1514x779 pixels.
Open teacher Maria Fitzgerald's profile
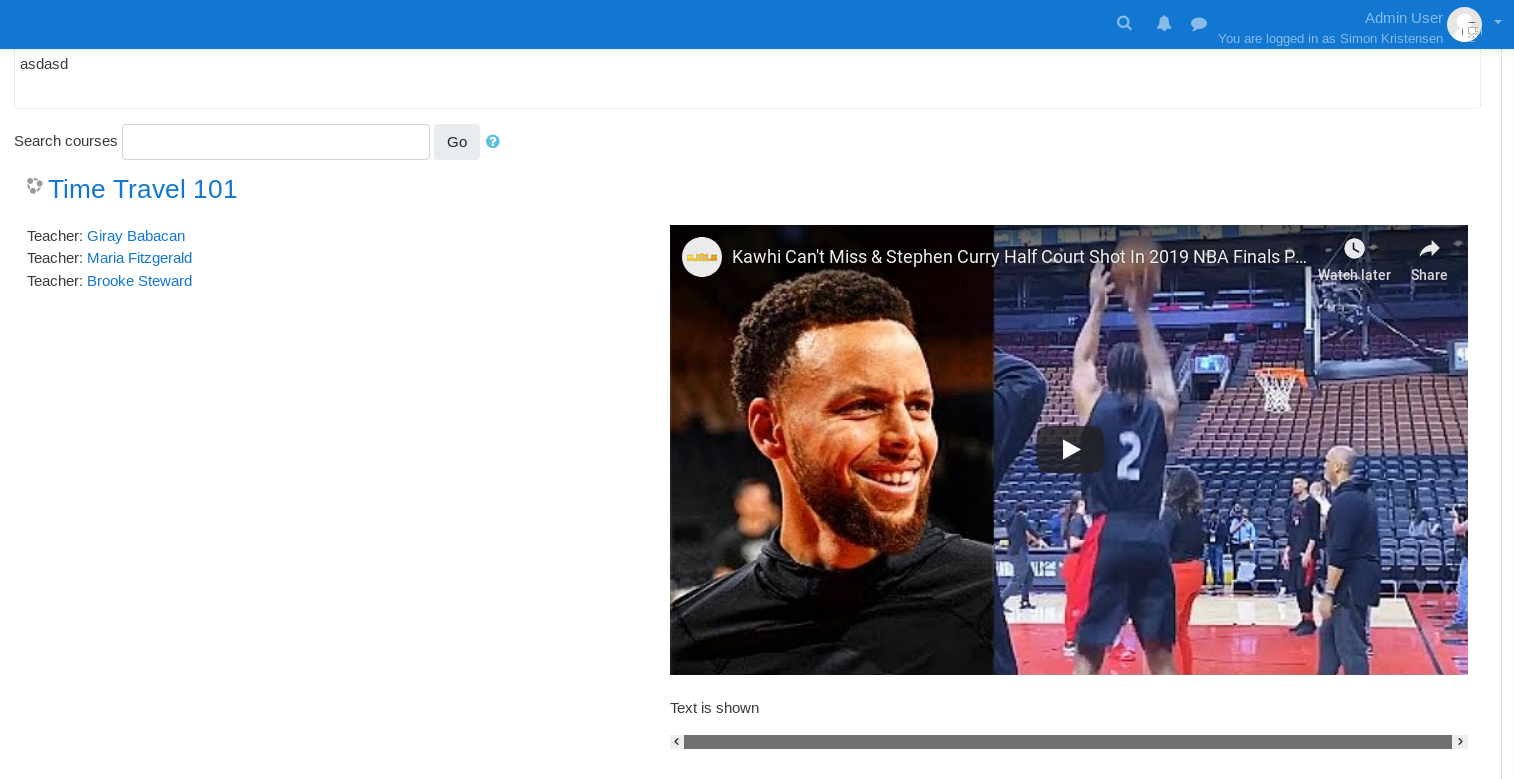pyautogui.click(x=139, y=258)
